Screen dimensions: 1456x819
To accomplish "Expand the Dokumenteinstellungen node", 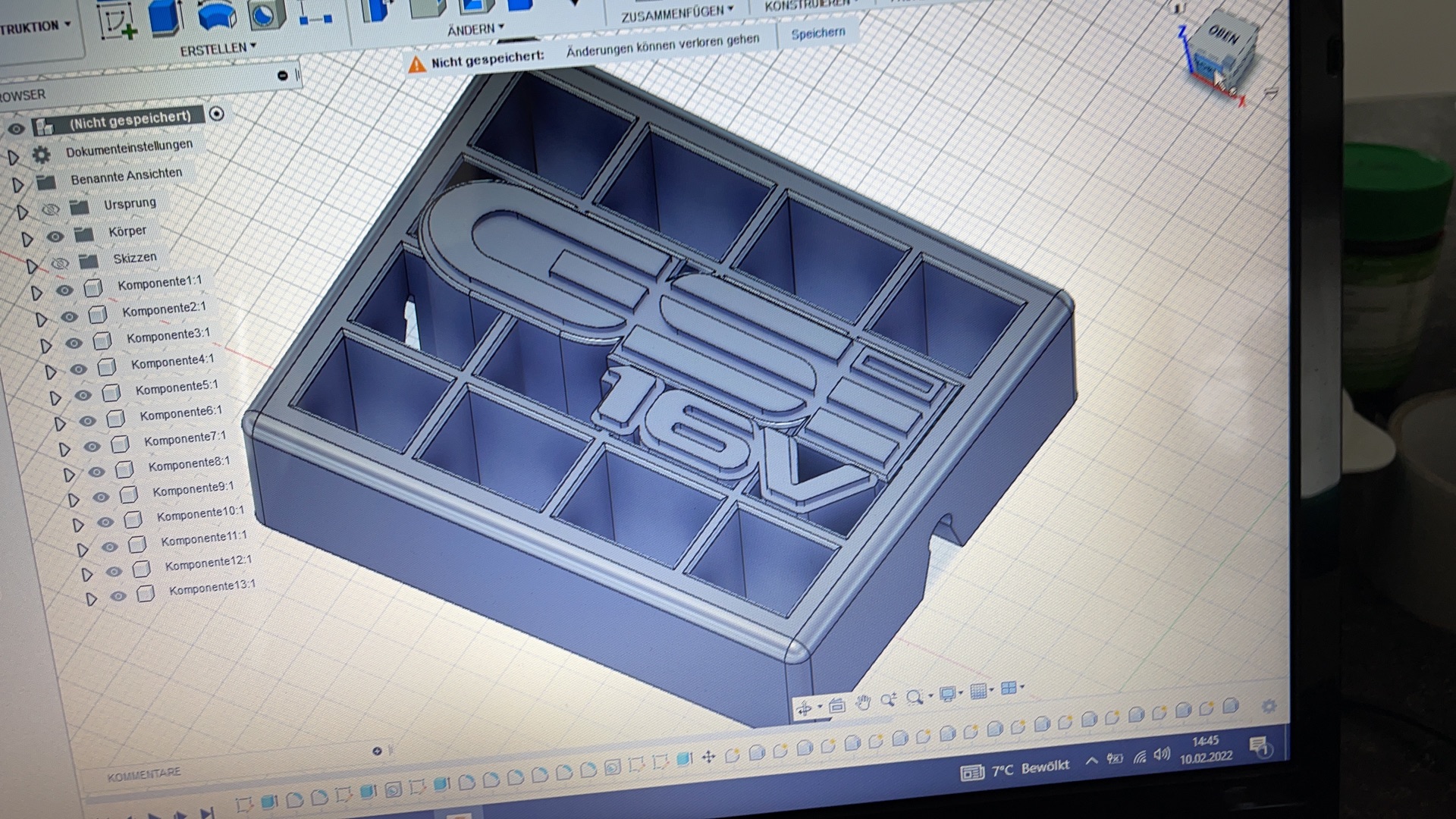I will 13,157.
